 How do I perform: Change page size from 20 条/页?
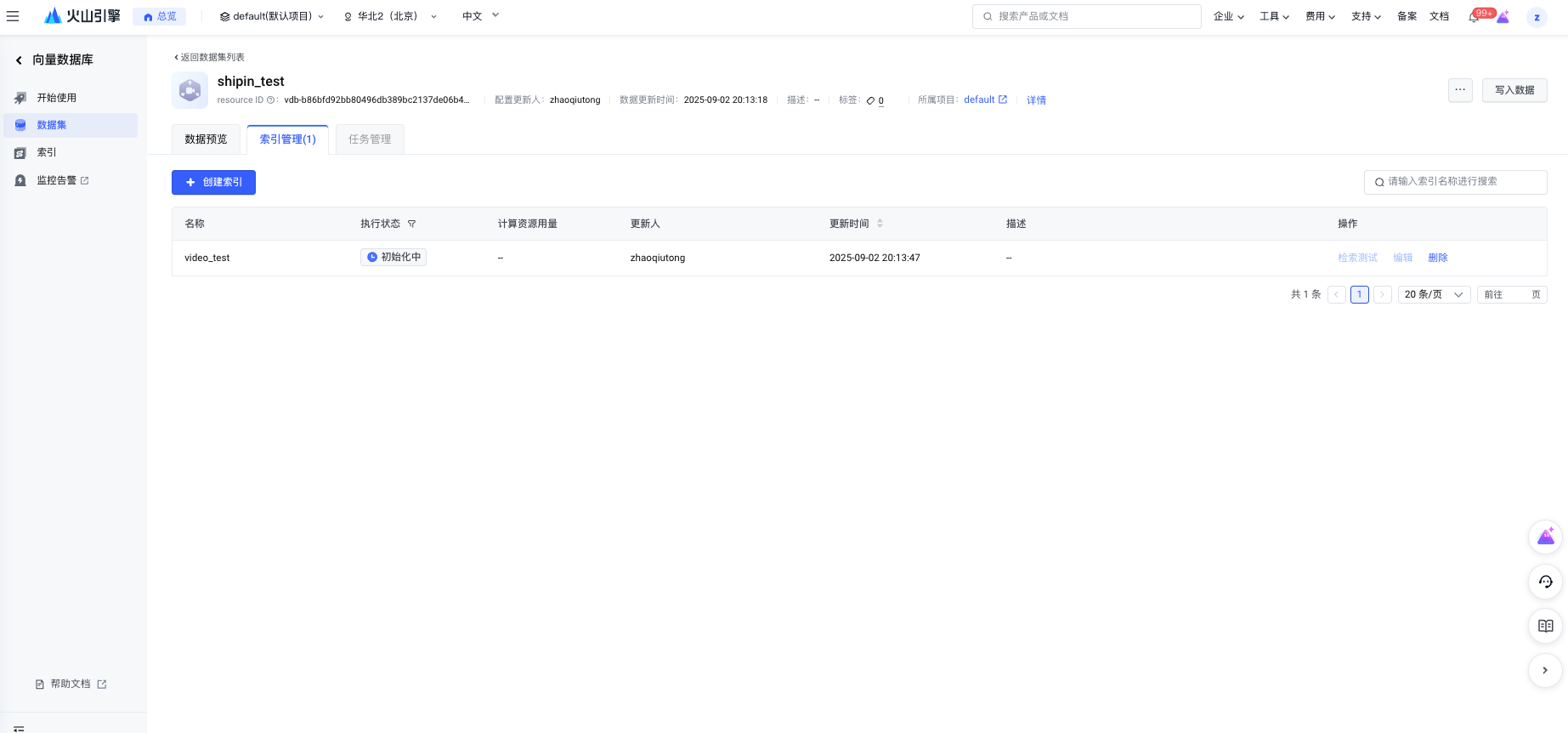click(1434, 294)
